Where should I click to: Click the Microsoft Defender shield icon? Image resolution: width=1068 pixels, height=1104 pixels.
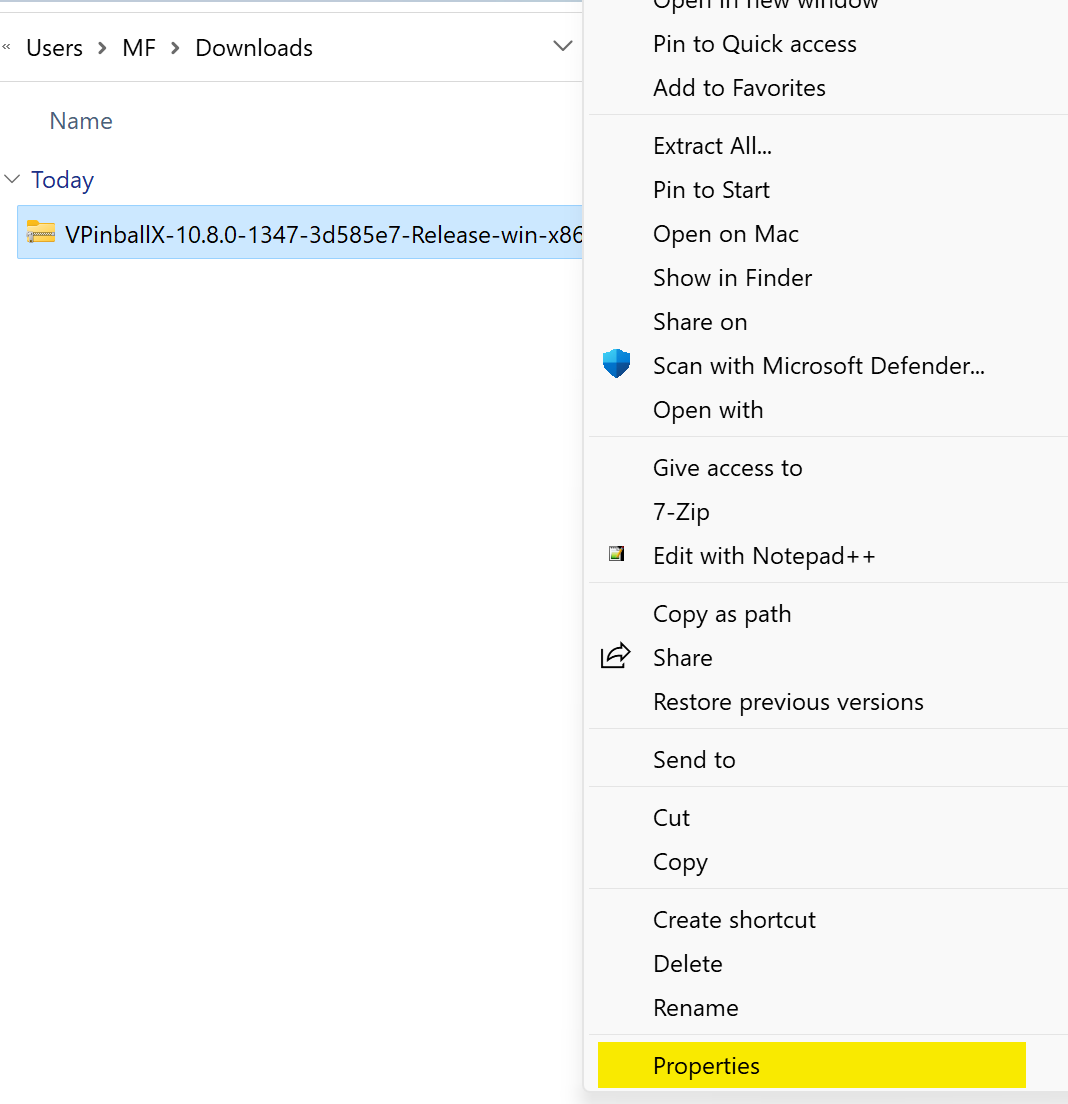click(615, 364)
